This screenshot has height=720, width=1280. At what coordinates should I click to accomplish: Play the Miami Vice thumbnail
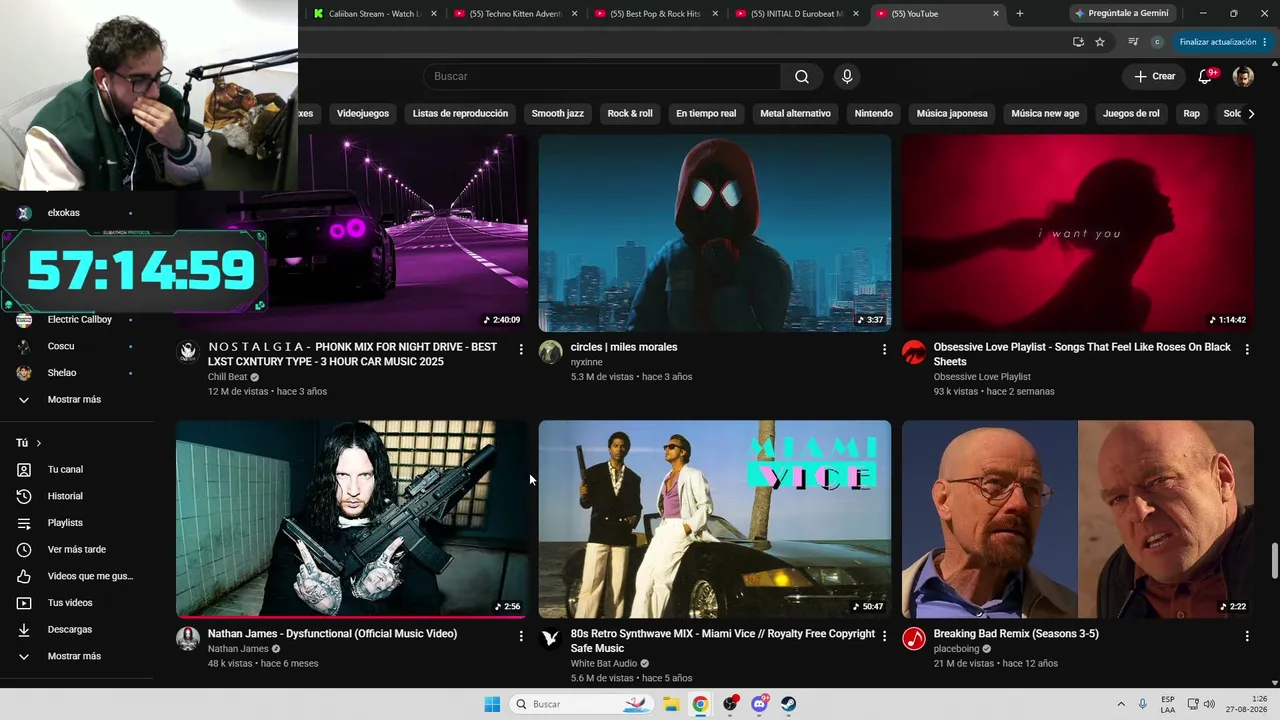click(715, 519)
